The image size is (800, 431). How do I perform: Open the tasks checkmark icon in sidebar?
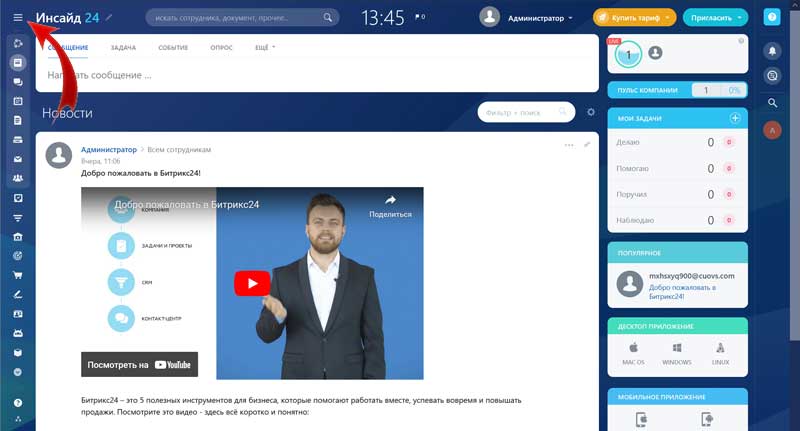[18, 198]
